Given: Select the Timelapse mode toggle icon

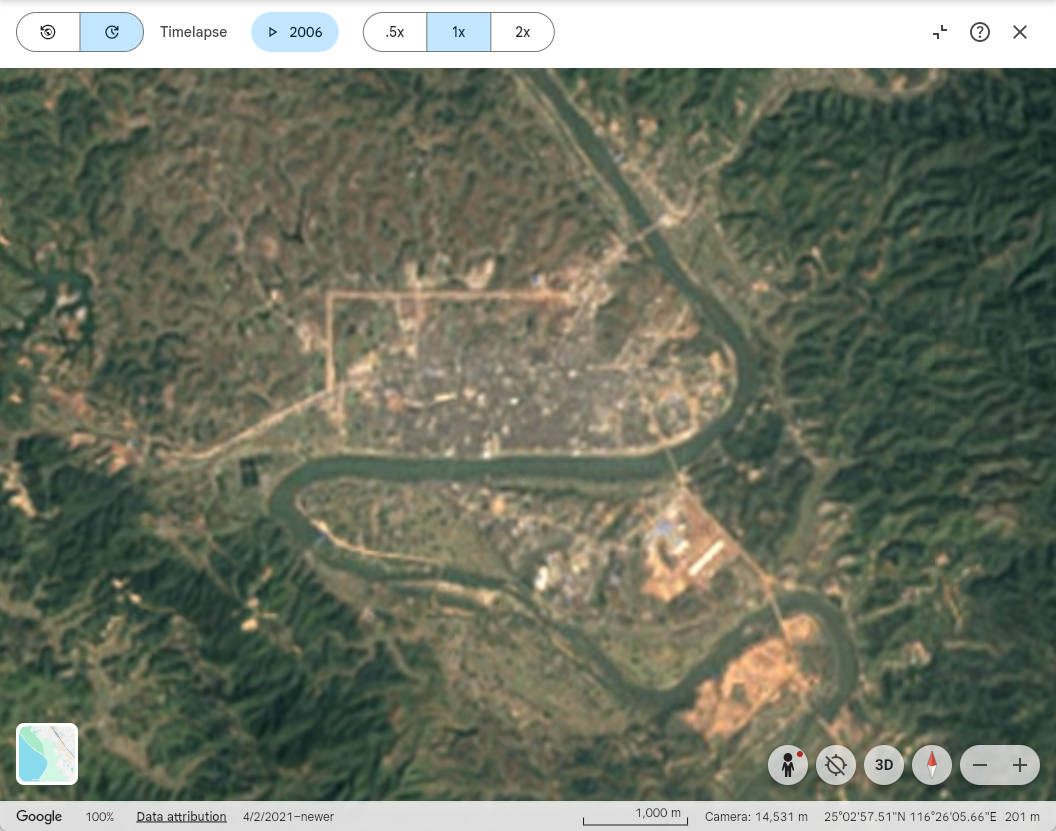Looking at the screenshot, I should pyautogui.click(x=112, y=32).
